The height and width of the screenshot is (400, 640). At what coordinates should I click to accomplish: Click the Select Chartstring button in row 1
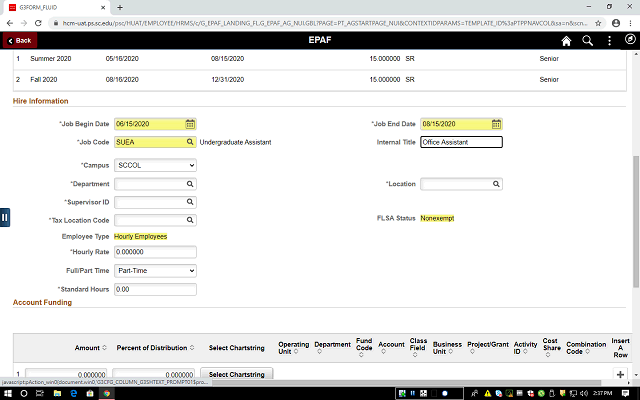237,374
